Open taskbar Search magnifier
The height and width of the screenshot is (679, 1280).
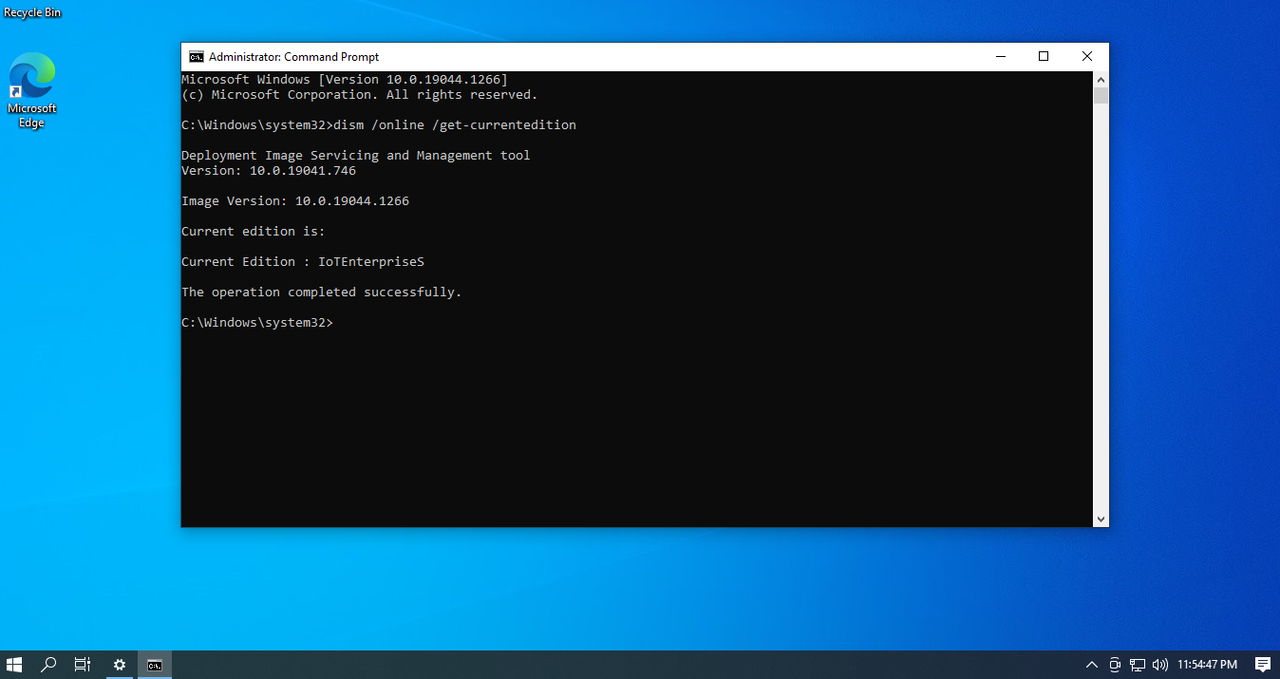pos(48,664)
